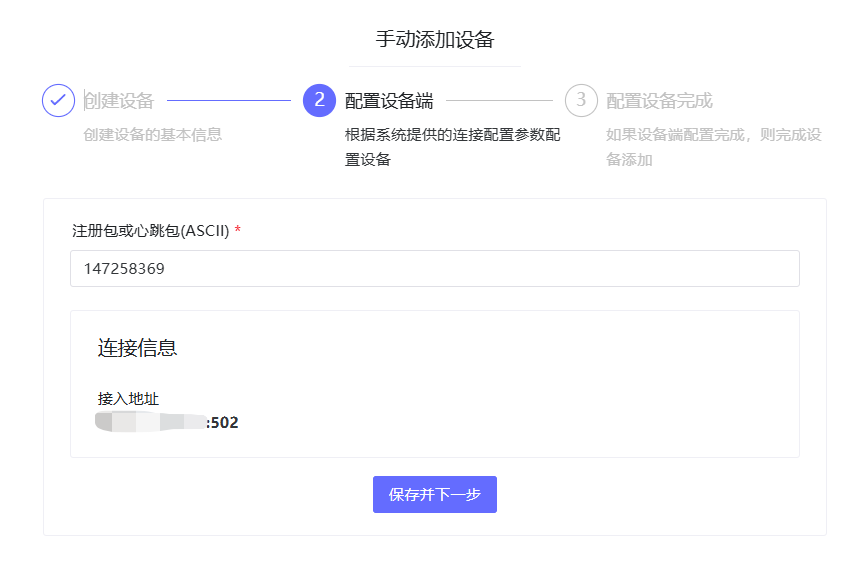The height and width of the screenshot is (573, 866).
Task: Click the step 3 numbered circle icon
Action: tap(581, 100)
